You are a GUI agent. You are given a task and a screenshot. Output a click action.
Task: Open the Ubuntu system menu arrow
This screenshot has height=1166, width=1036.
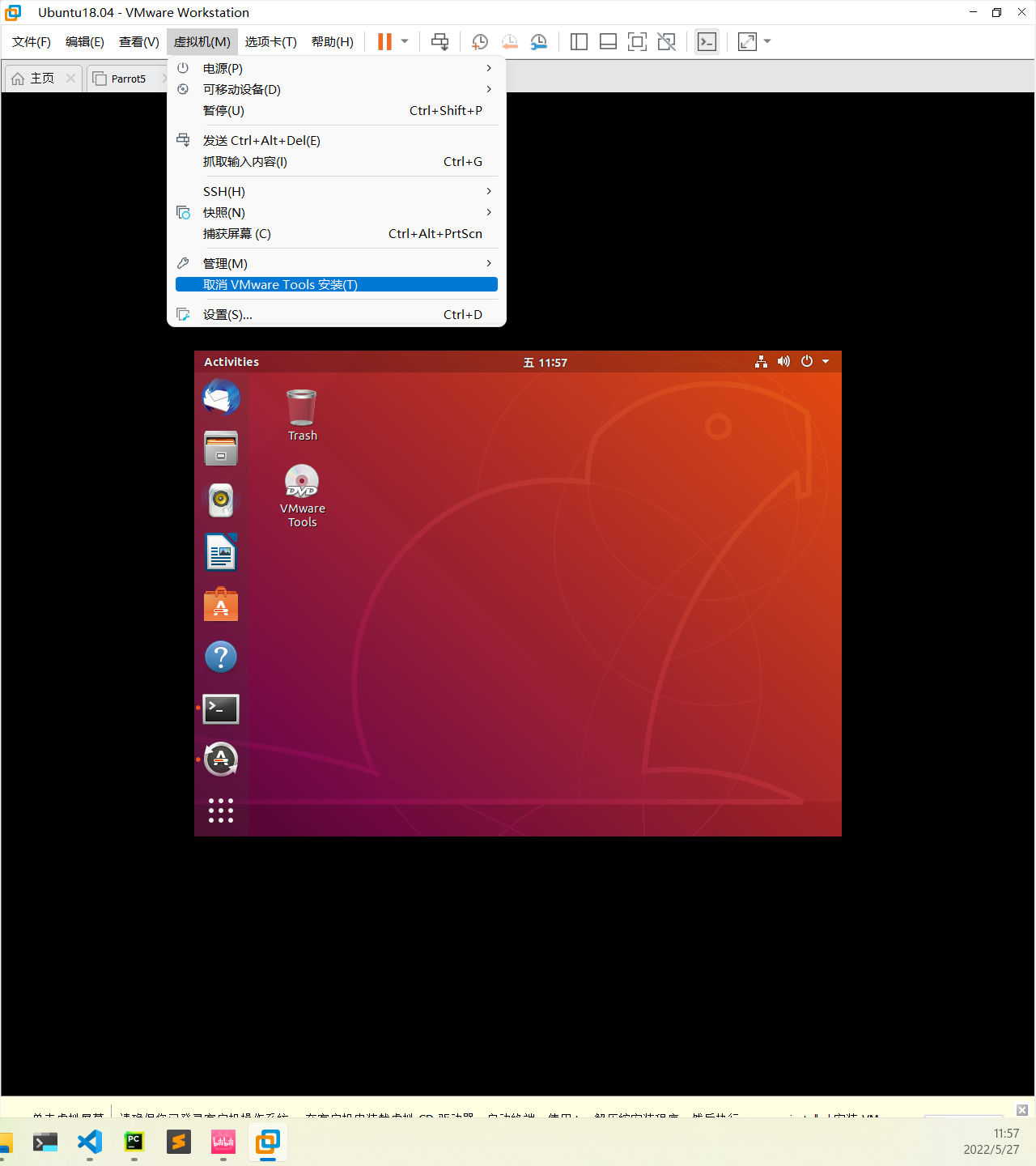[826, 362]
